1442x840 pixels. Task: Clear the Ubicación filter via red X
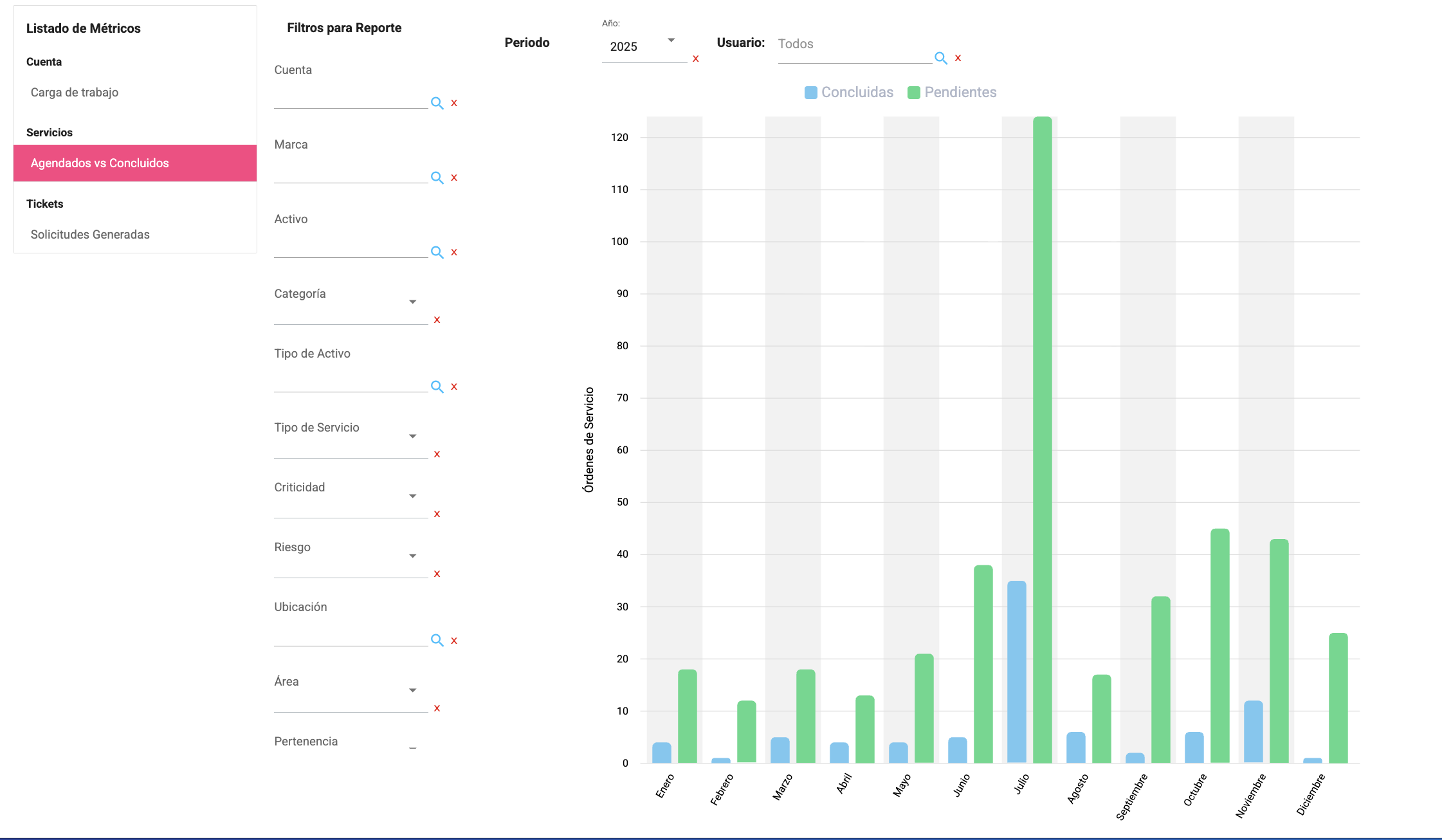pyautogui.click(x=454, y=641)
